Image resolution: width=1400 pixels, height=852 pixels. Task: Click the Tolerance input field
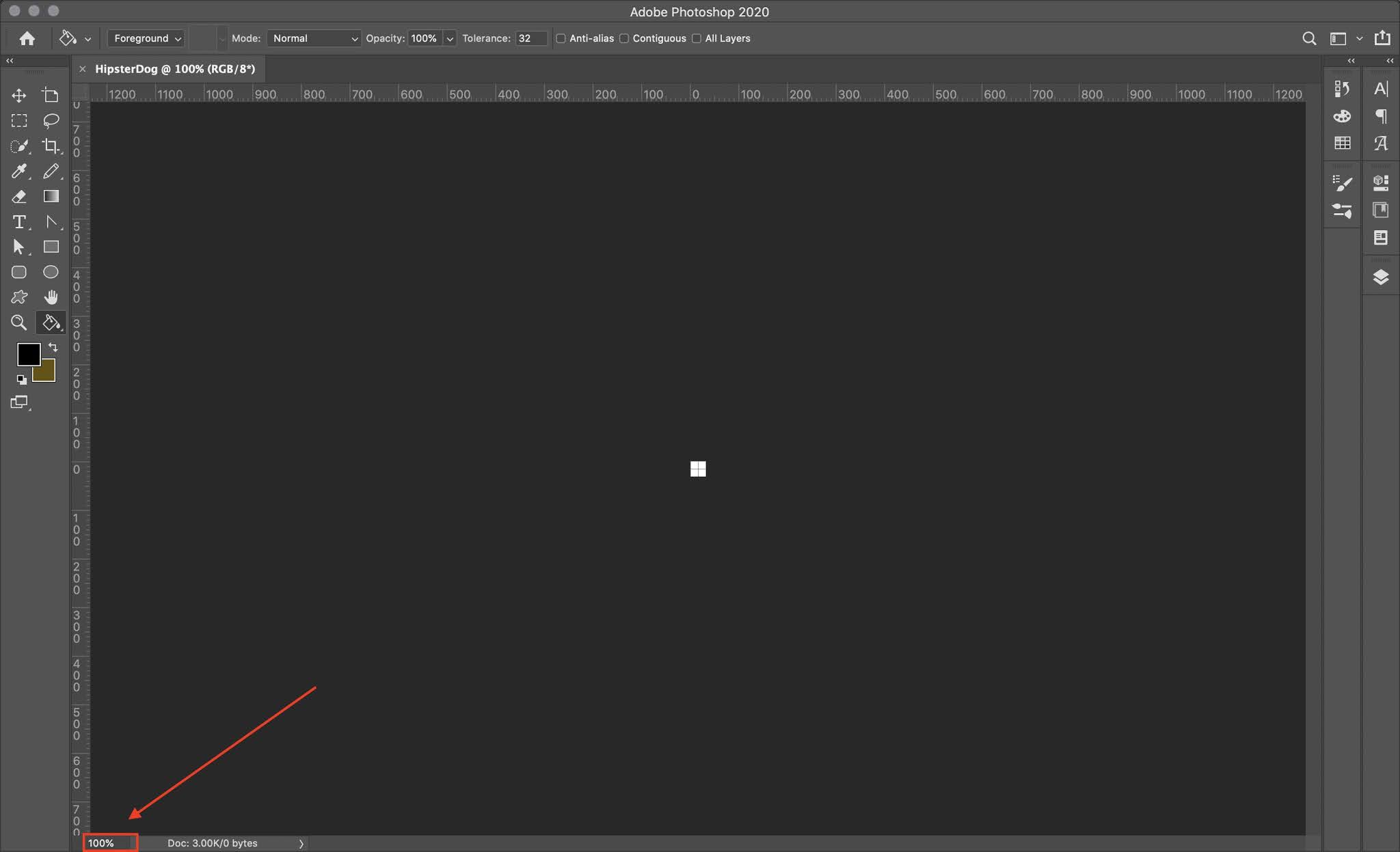point(530,38)
